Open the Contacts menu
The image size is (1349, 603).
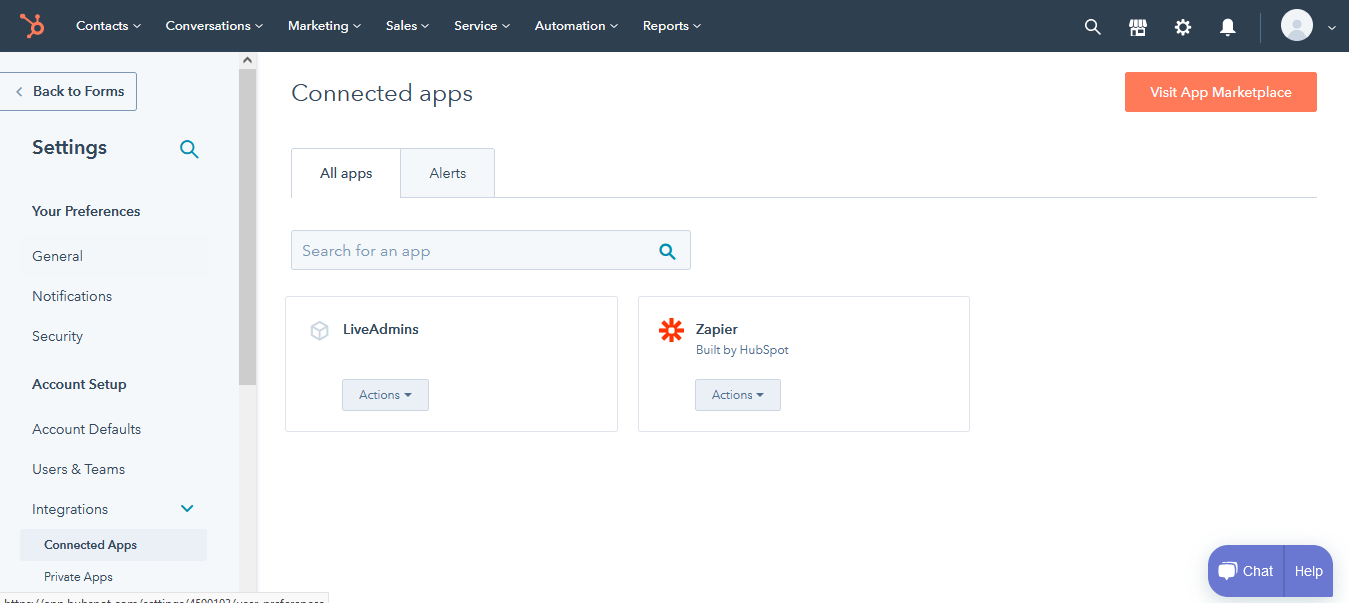(x=108, y=26)
